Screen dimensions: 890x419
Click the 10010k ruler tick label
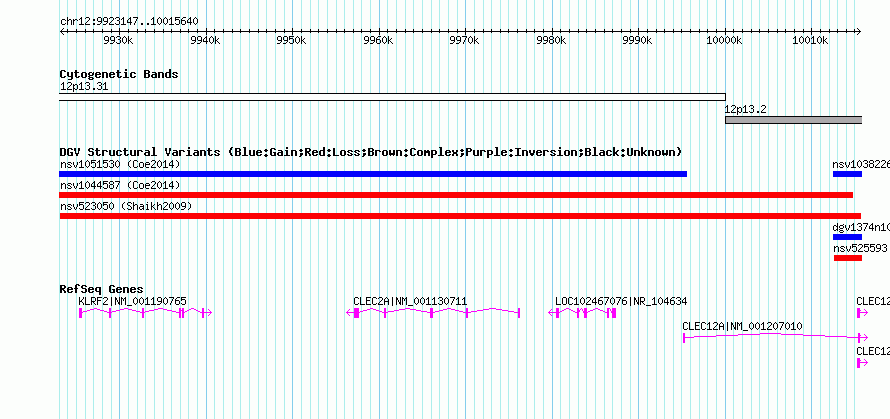click(812, 41)
